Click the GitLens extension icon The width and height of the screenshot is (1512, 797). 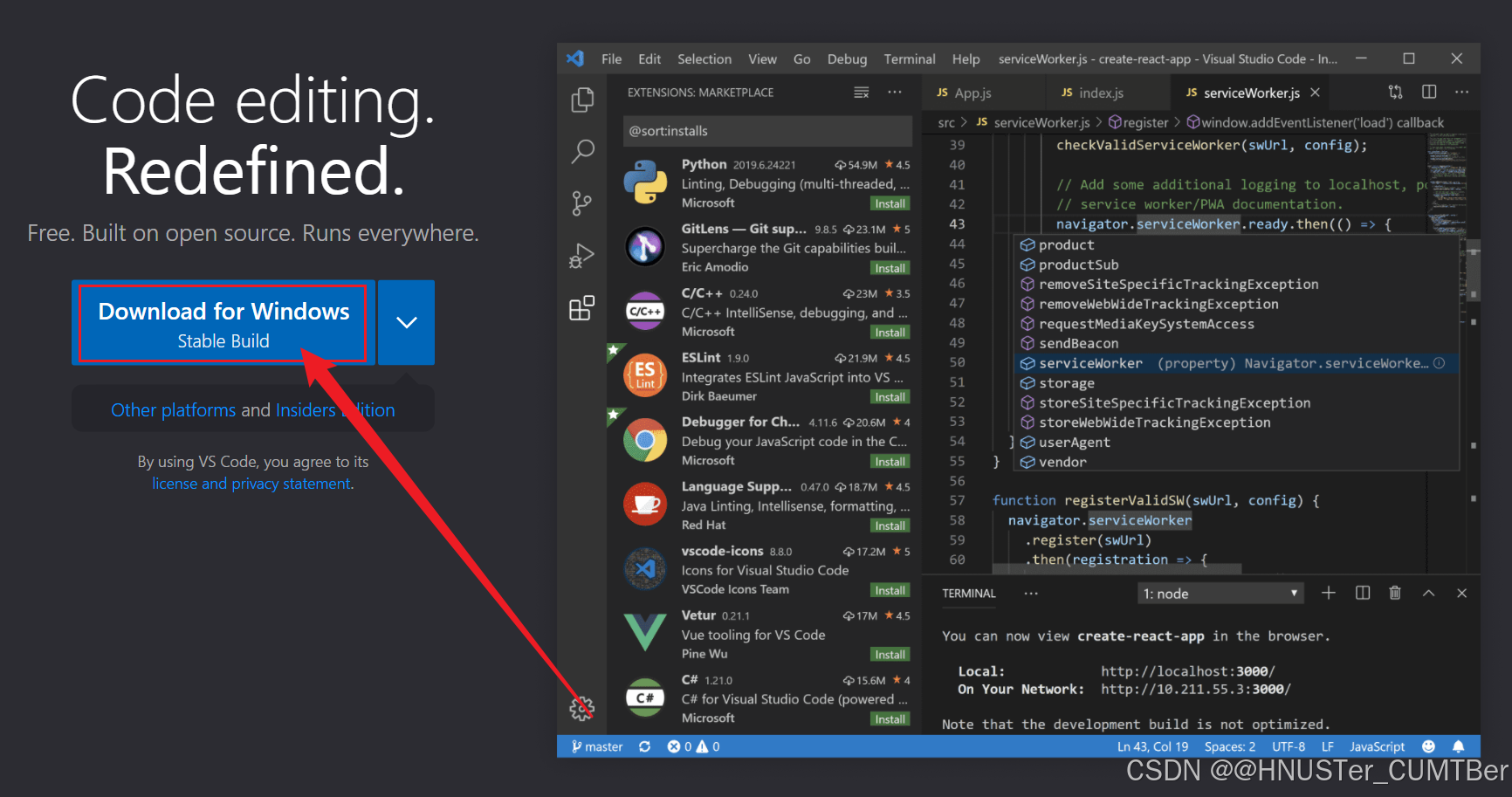point(645,247)
